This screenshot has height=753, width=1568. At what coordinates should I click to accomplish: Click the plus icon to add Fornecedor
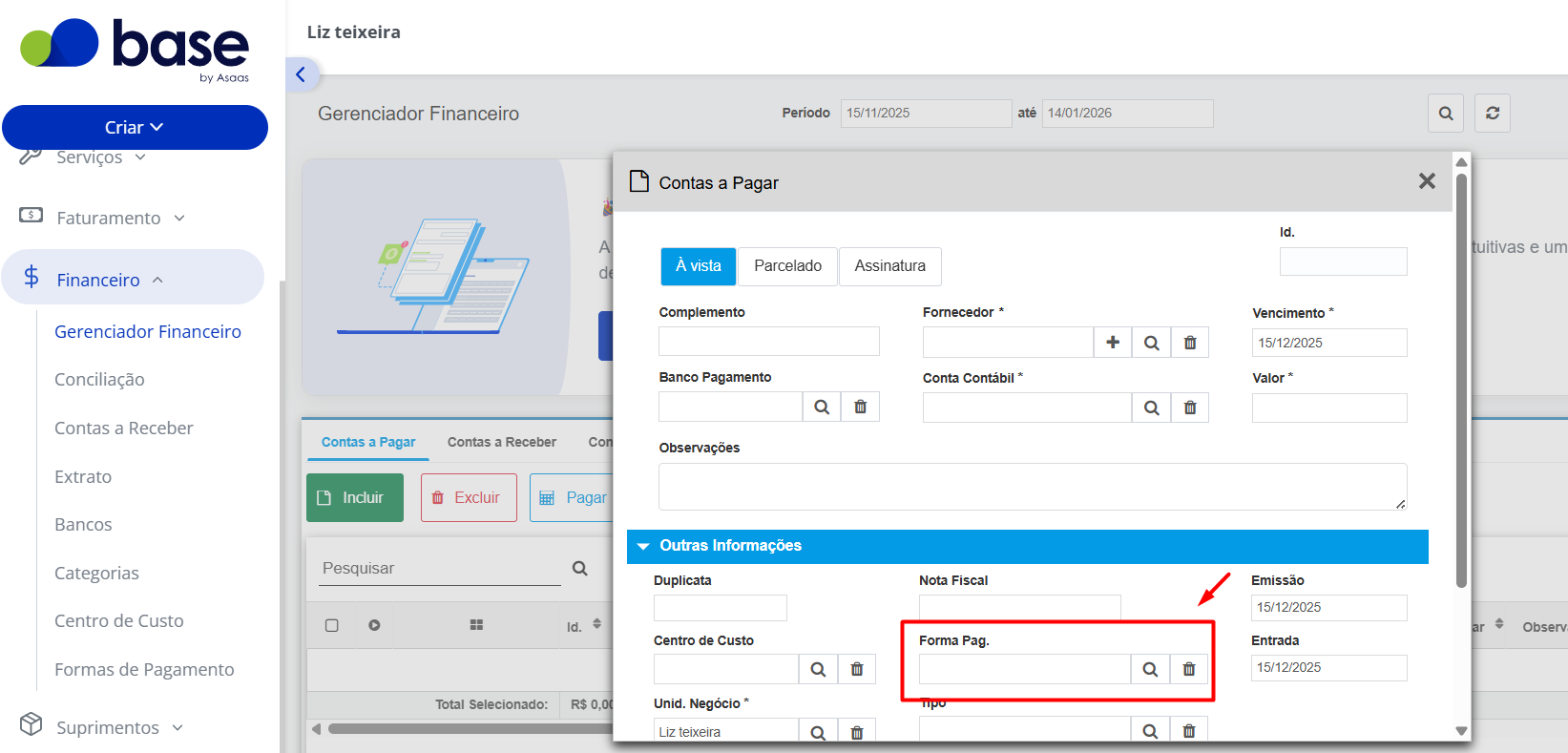pos(1113,343)
